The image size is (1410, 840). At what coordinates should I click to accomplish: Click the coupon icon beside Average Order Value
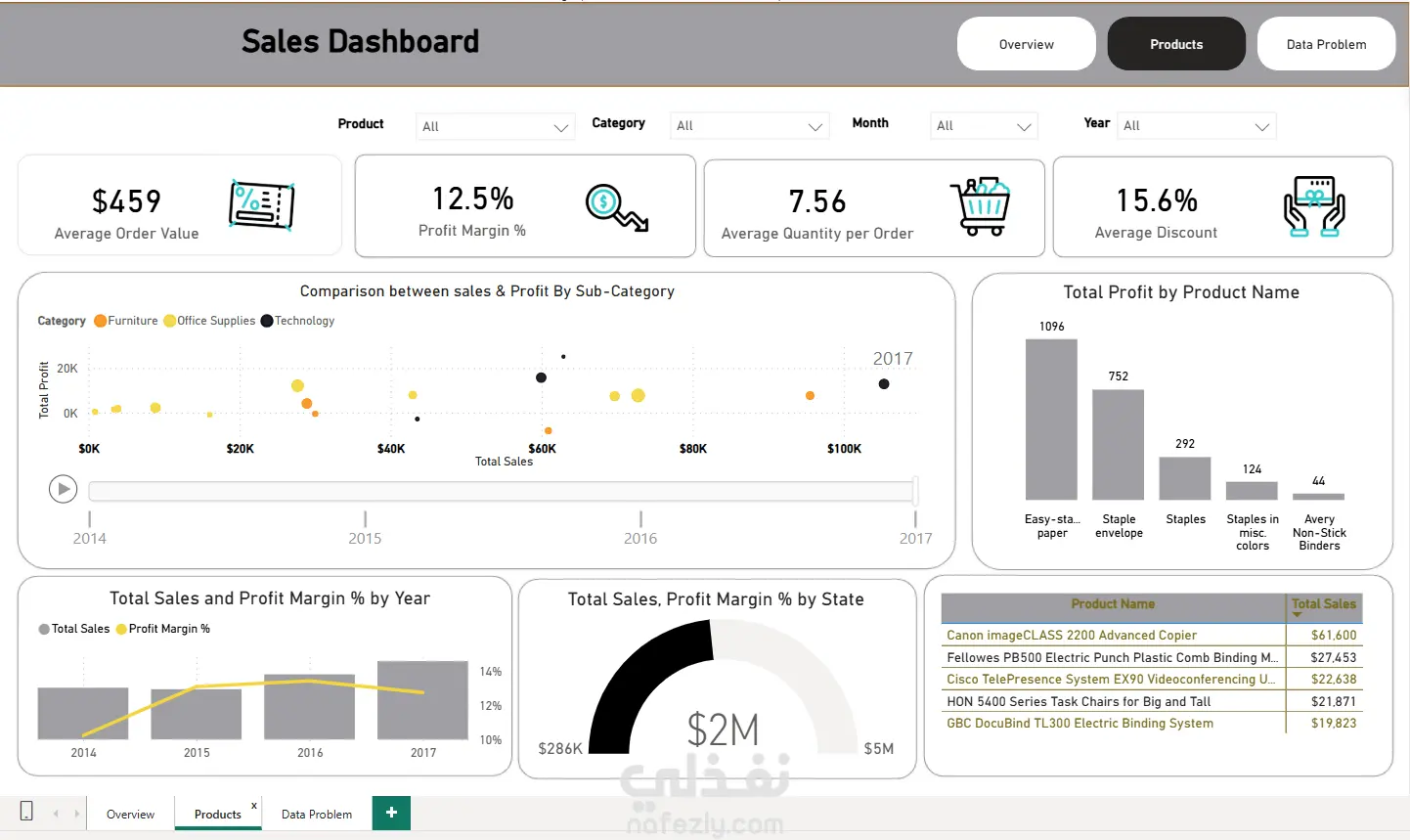(x=261, y=205)
